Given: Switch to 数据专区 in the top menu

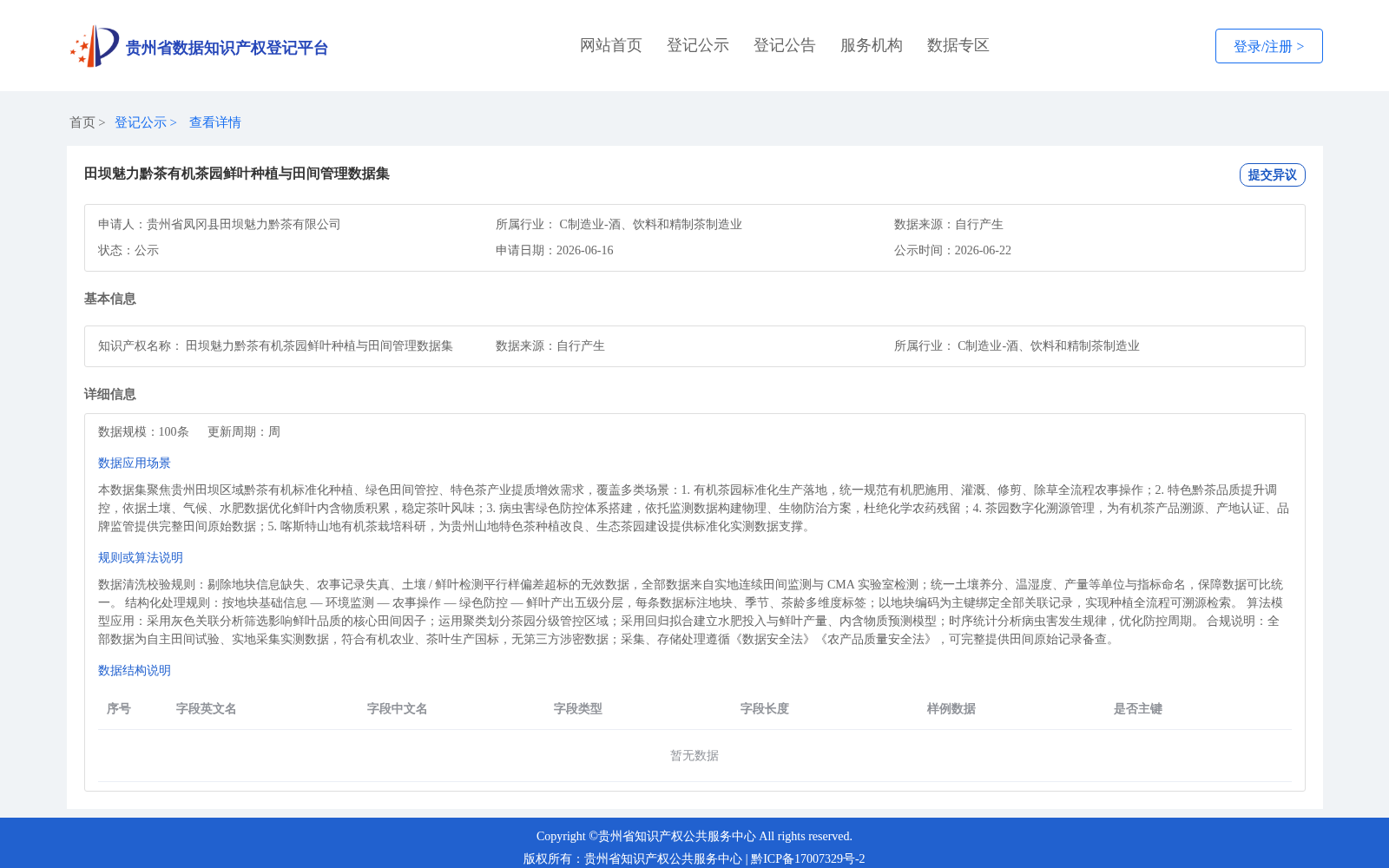Looking at the screenshot, I should coord(958,45).
